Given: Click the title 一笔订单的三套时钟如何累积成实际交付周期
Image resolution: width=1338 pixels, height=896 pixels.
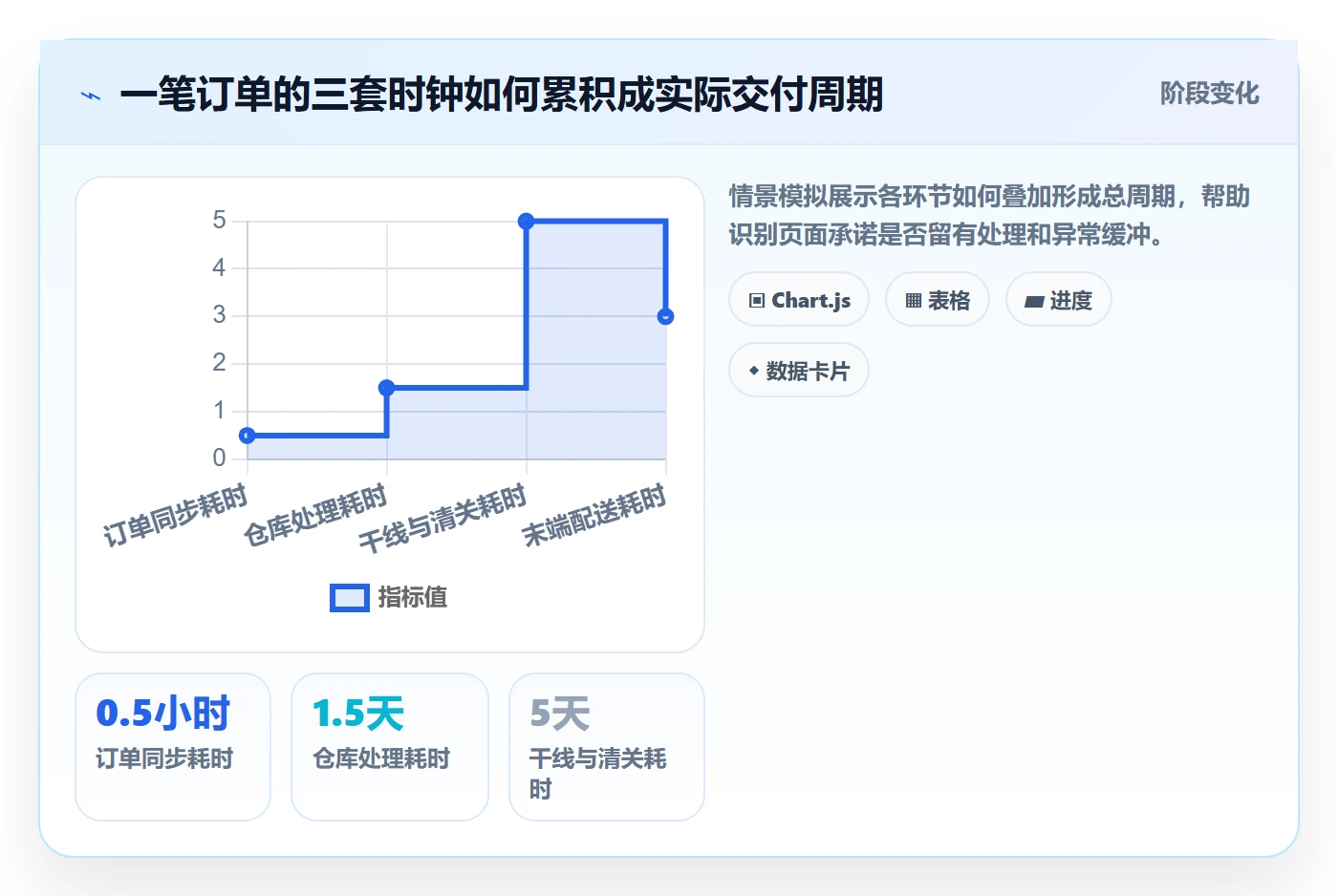Looking at the screenshot, I should click(502, 95).
